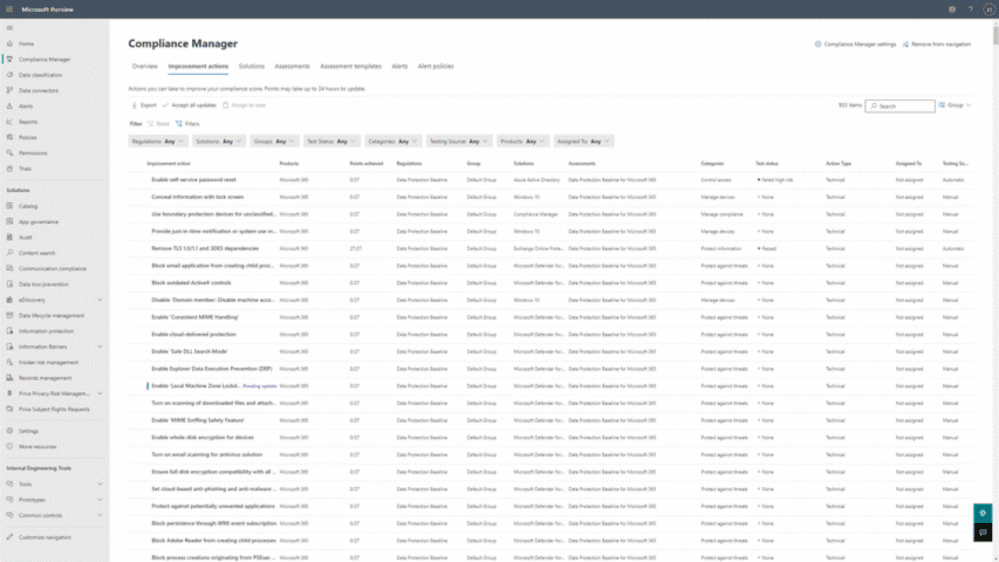
Task: Open the Solutions filter dropdown
Action: (x=219, y=141)
